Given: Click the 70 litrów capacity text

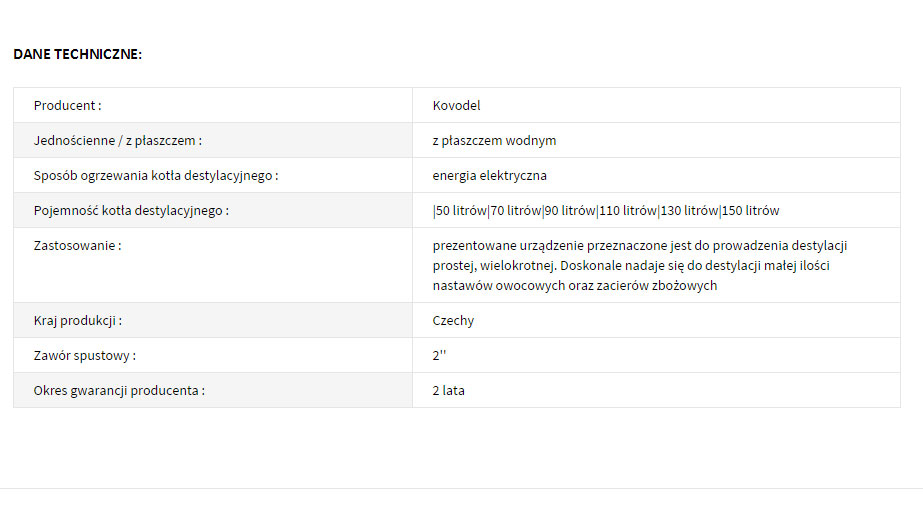Looking at the screenshot, I should click(x=516, y=211).
